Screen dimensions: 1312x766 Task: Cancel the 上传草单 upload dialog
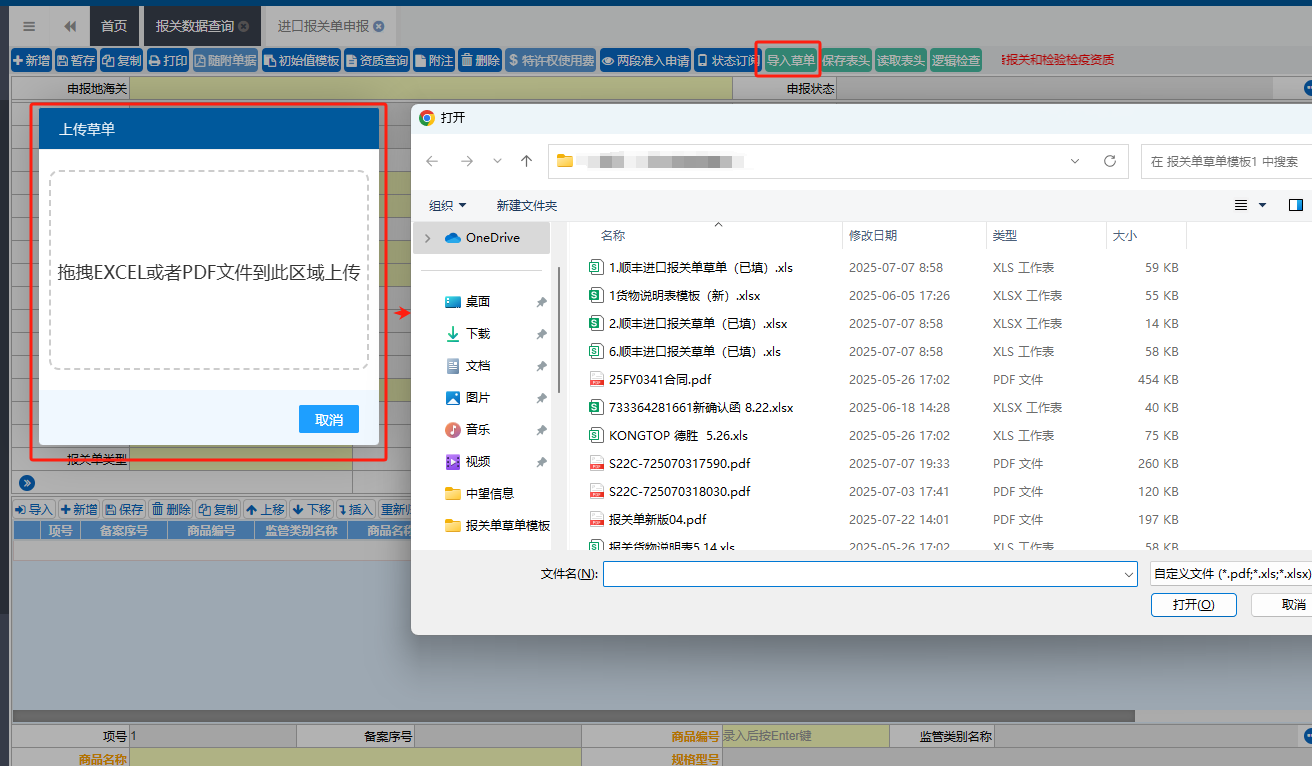[328, 419]
